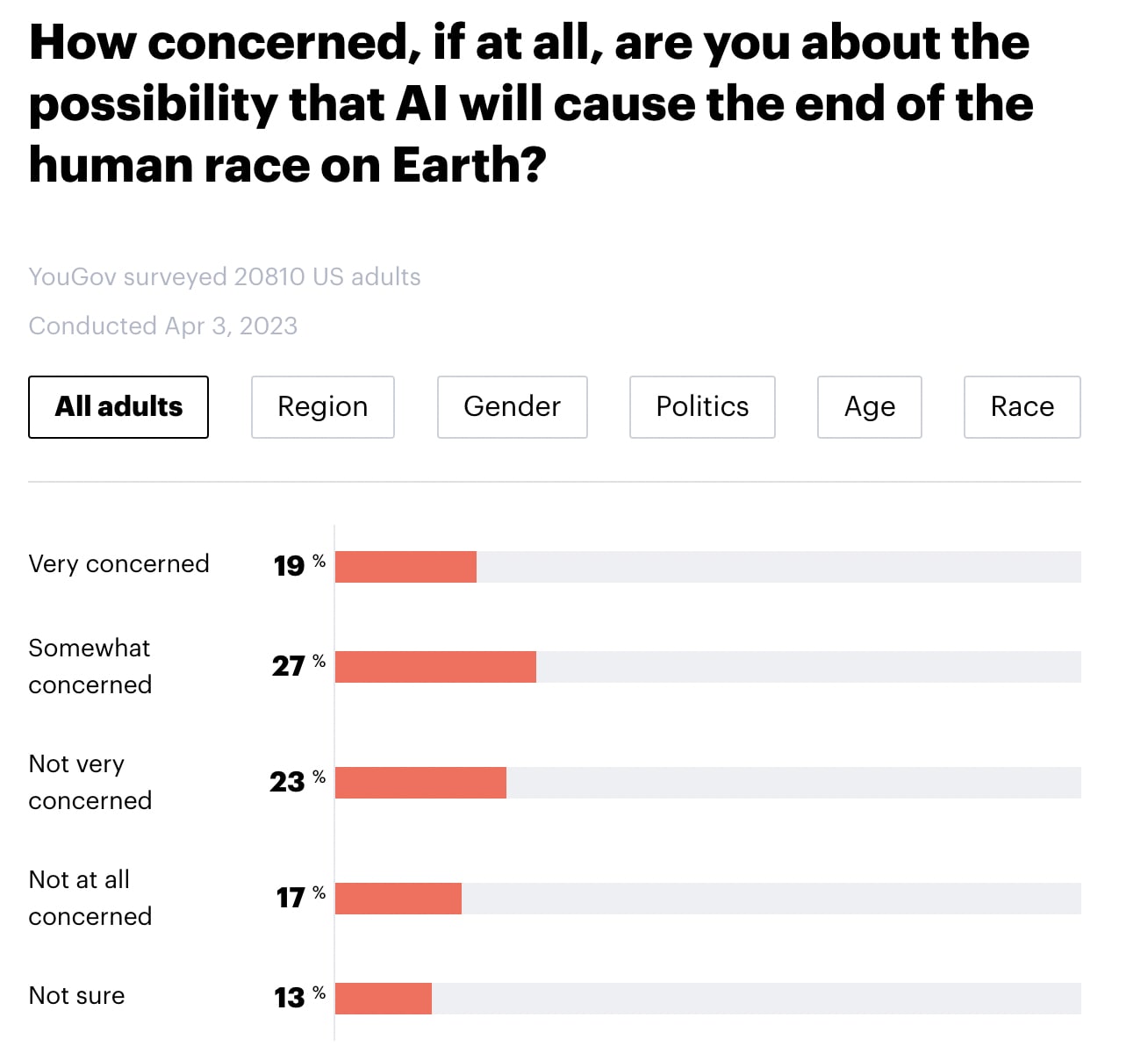Select the Not sure label
Image resolution: width=1148 pixels, height=1046 pixels.
coord(77,995)
